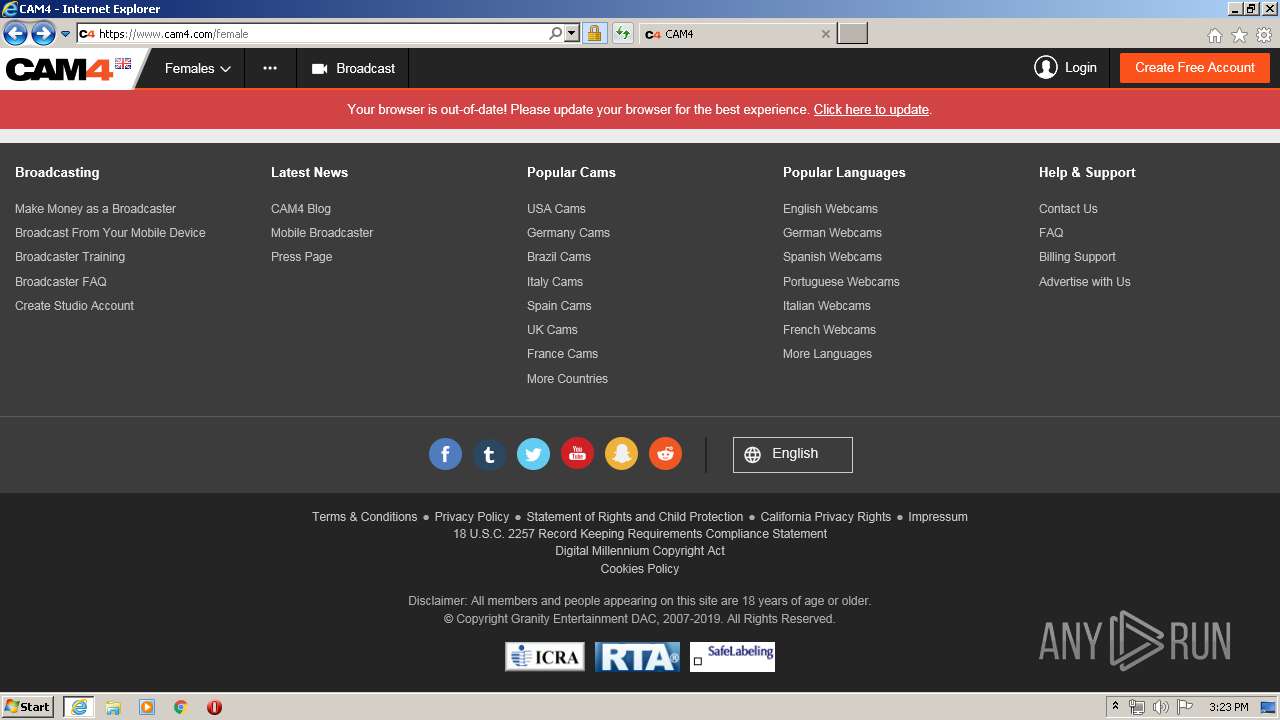The width and height of the screenshot is (1280, 720).
Task: Open the YouTube social icon
Action: click(577, 454)
